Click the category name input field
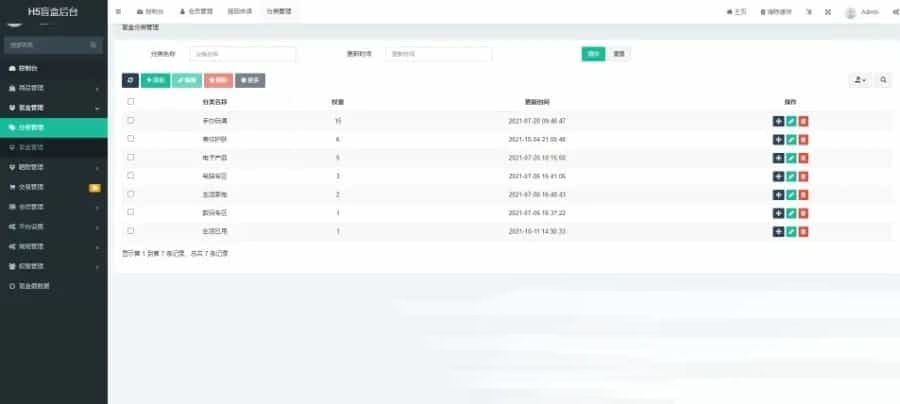Screen dimensions: 900x404 pos(242,54)
